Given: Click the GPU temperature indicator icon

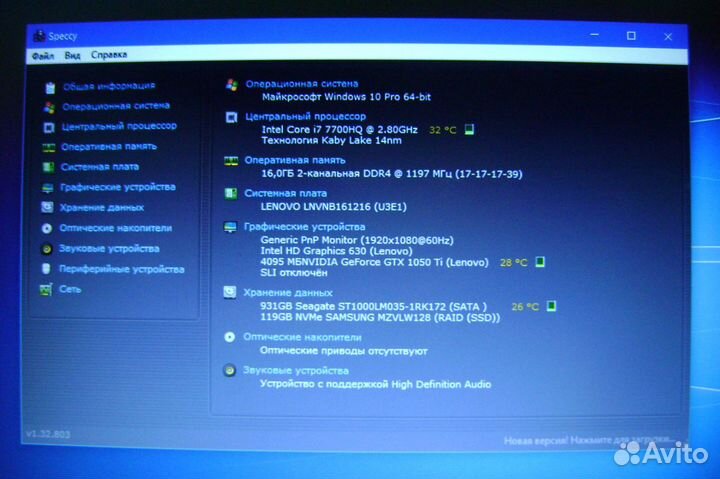Looking at the screenshot, I should 540,262.
